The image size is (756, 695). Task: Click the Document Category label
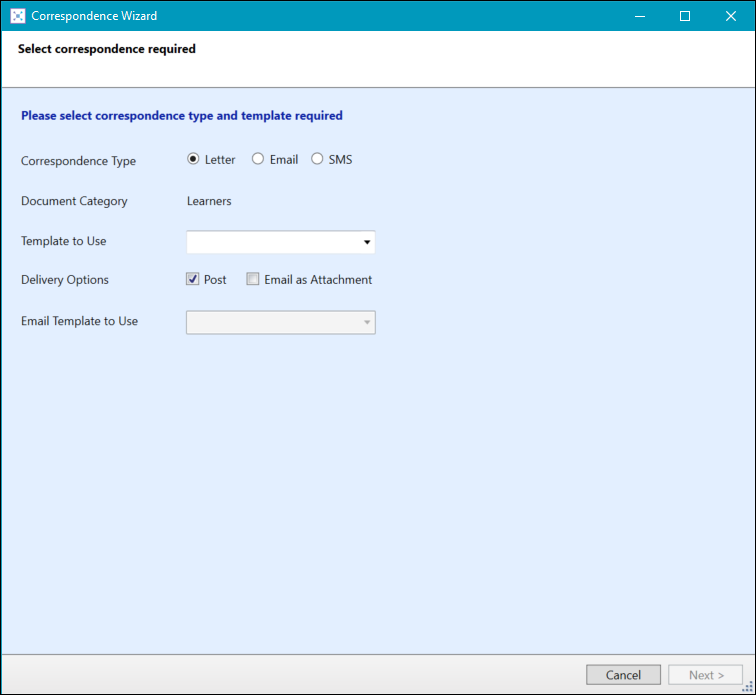(x=74, y=201)
